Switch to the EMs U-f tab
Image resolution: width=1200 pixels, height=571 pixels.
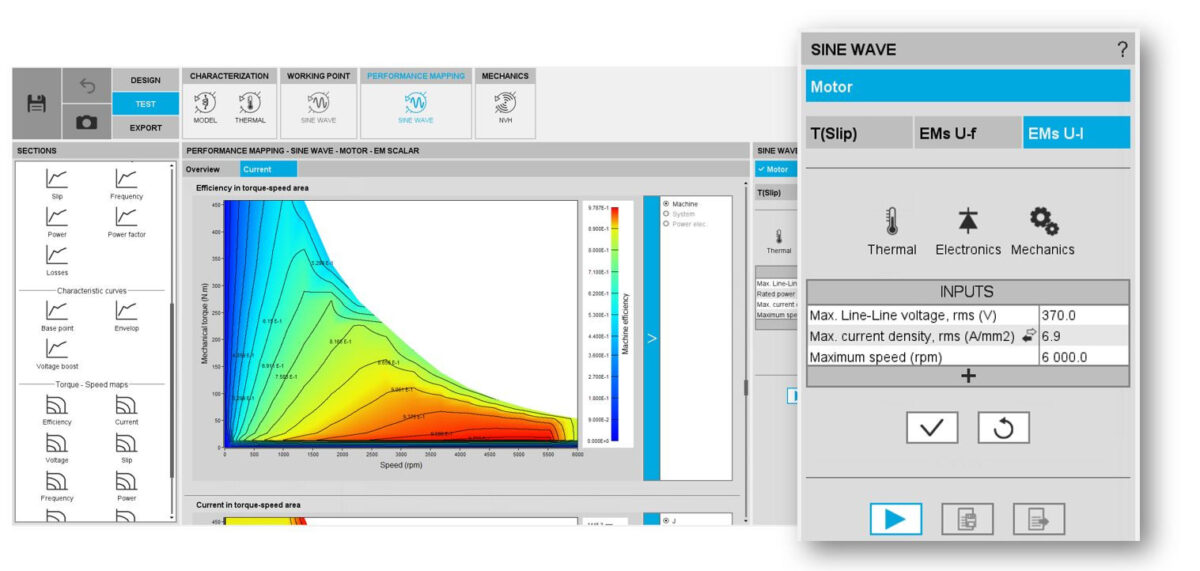[x=966, y=132]
